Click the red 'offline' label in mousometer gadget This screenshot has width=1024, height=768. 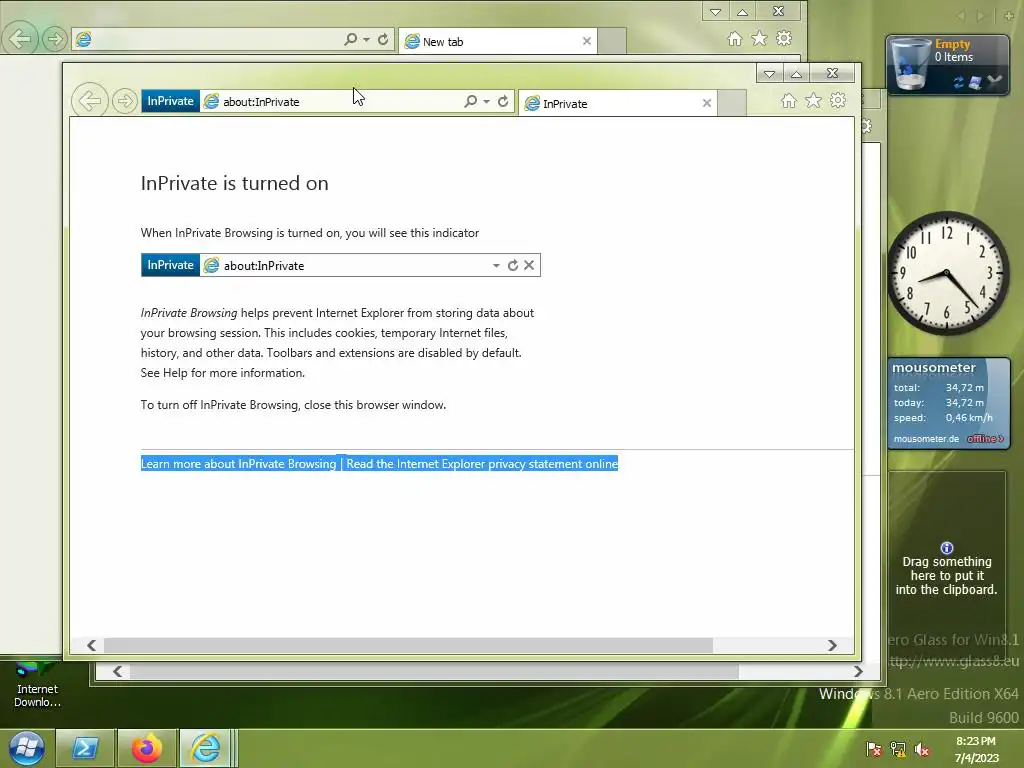point(985,439)
